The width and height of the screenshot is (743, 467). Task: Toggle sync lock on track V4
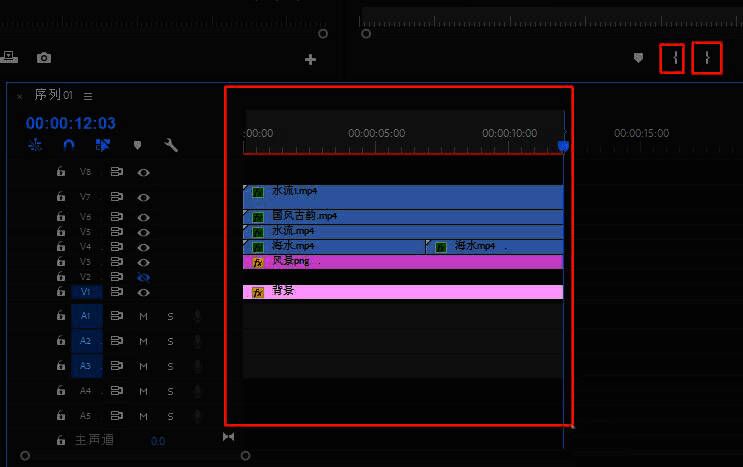click(x=117, y=246)
